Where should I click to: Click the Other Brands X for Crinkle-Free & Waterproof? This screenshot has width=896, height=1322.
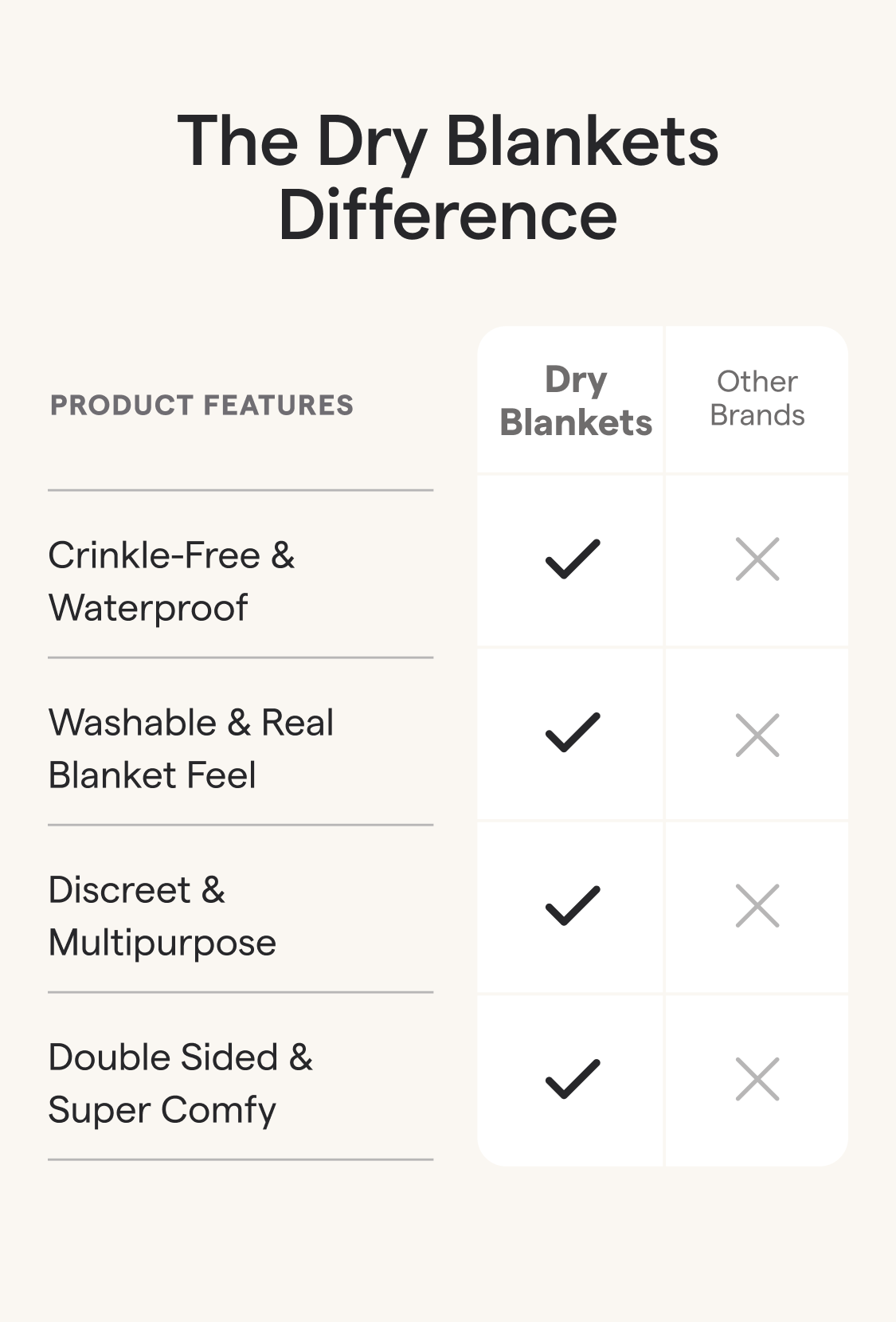tap(757, 559)
